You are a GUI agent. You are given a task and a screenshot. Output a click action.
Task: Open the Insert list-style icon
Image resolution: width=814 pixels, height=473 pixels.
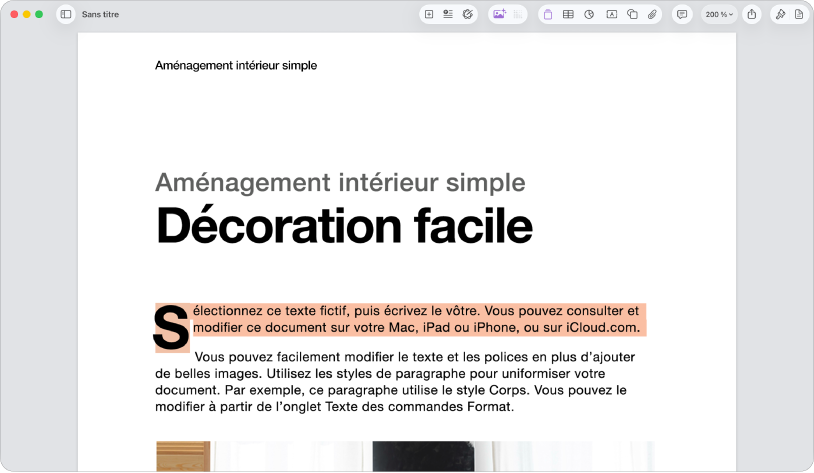pyautogui.click(x=447, y=15)
